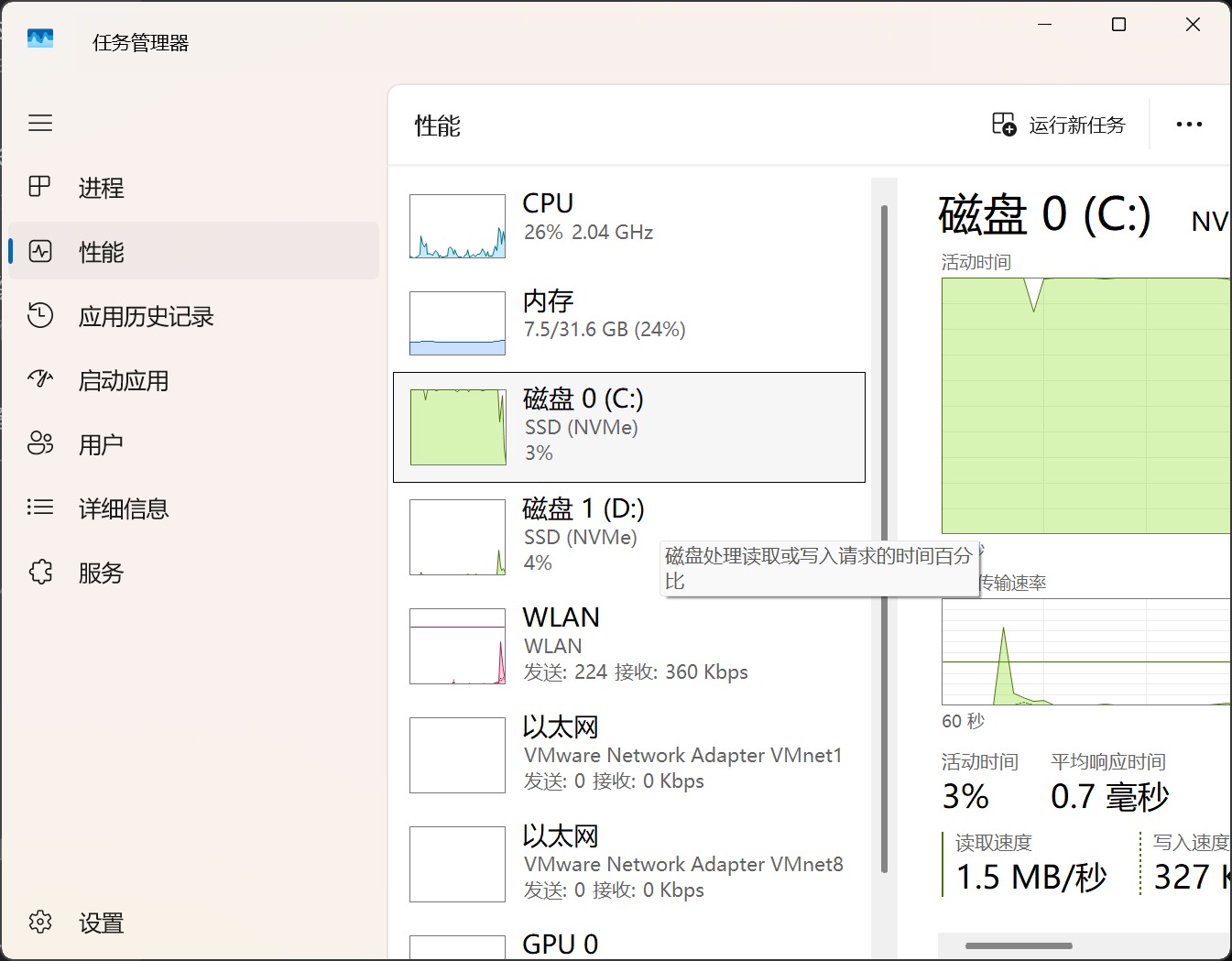Image resolution: width=1232 pixels, height=961 pixels.
Task: Go to 进程 tab
Action: [193, 187]
